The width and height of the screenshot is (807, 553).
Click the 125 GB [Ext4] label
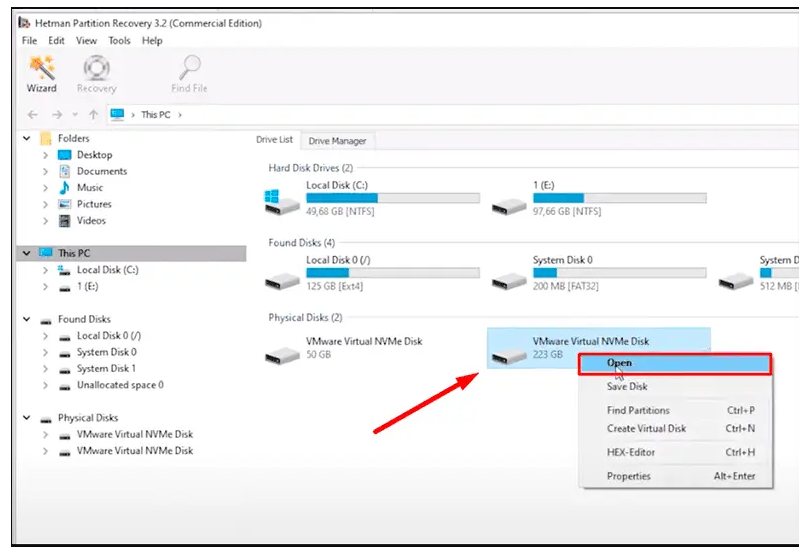tap(335, 286)
